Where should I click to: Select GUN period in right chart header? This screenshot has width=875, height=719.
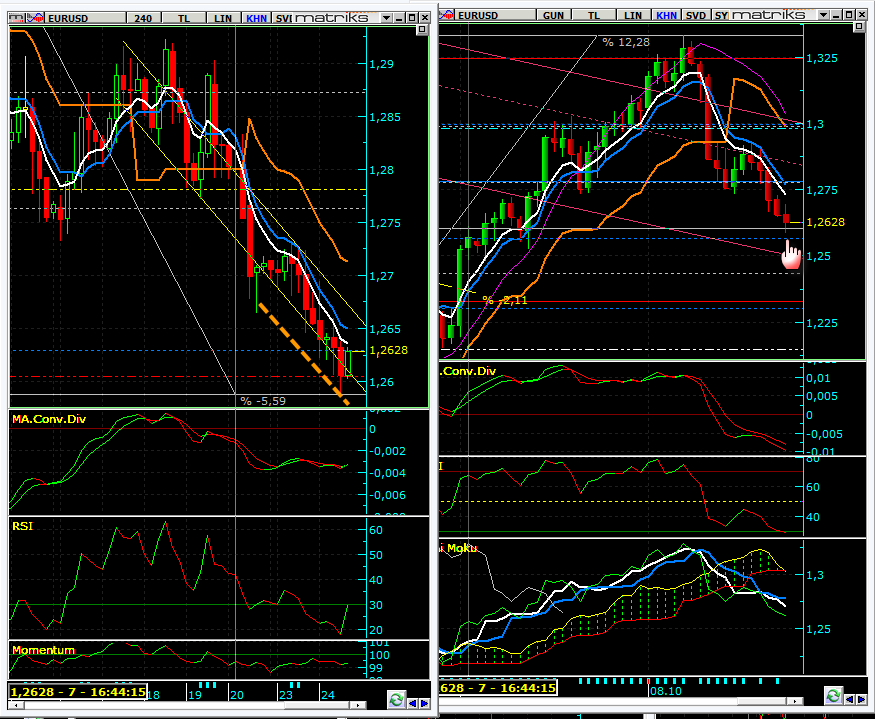[x=553, y=16]
